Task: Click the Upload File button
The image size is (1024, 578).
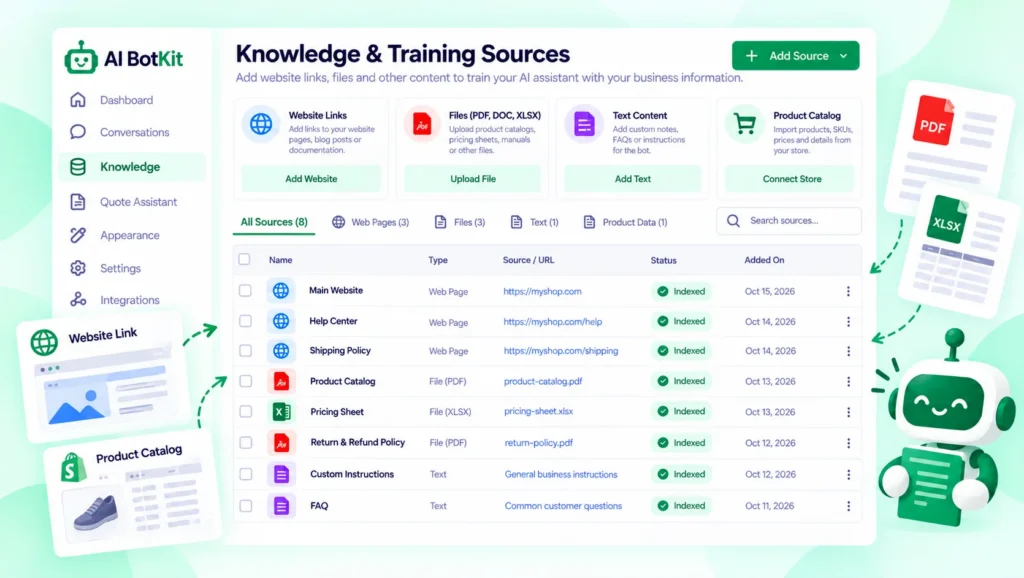Action: [x=473, y=179]
